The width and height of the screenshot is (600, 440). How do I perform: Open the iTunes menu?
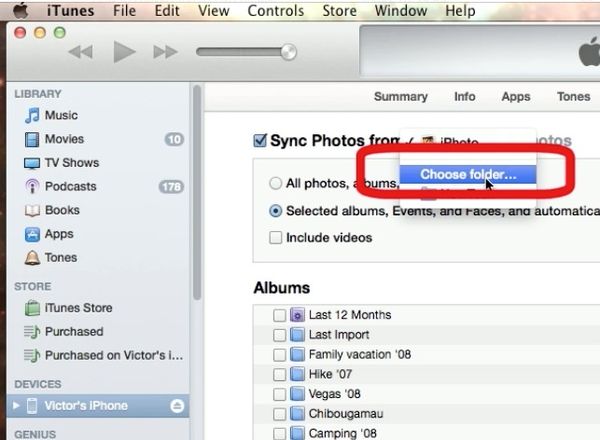coord(70,11)
